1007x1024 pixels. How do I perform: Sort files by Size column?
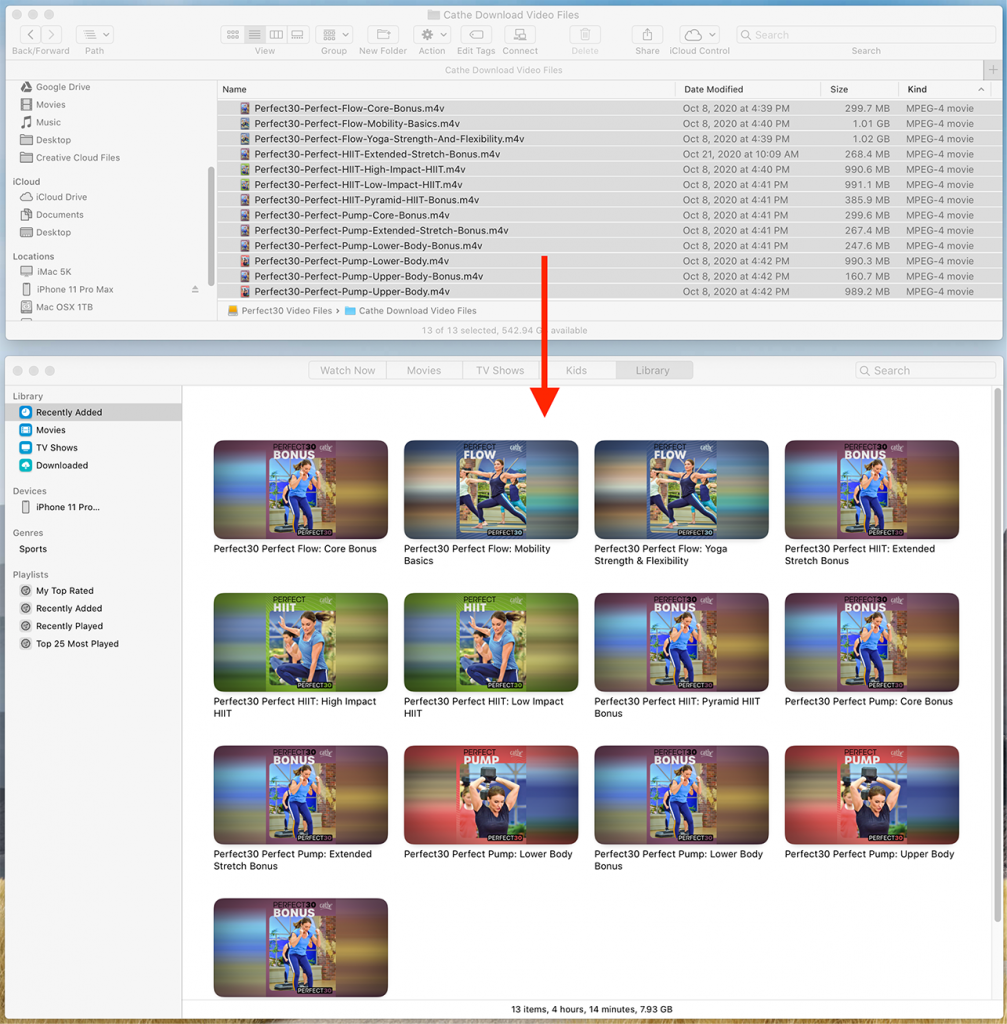click(x=839, y=89)
